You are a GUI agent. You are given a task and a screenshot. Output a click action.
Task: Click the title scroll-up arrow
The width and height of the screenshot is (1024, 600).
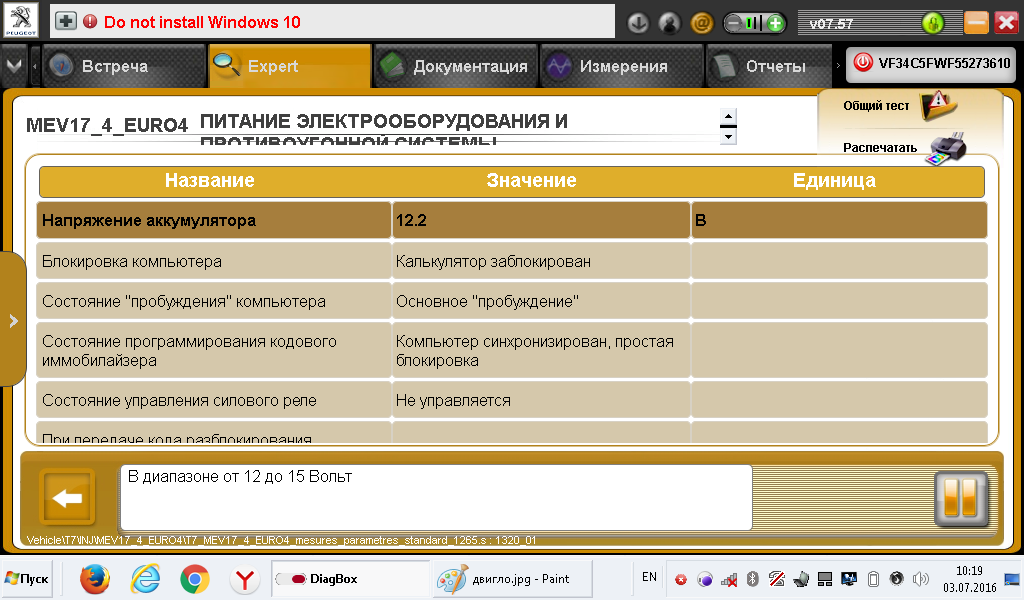[728, 117]
